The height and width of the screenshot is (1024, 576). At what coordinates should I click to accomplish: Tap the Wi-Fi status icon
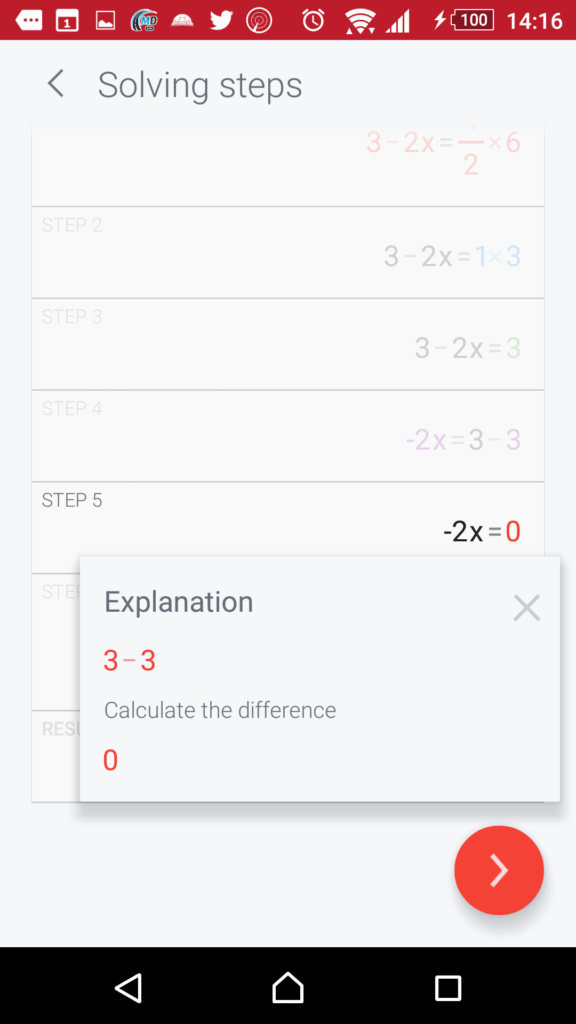point(359,21)
